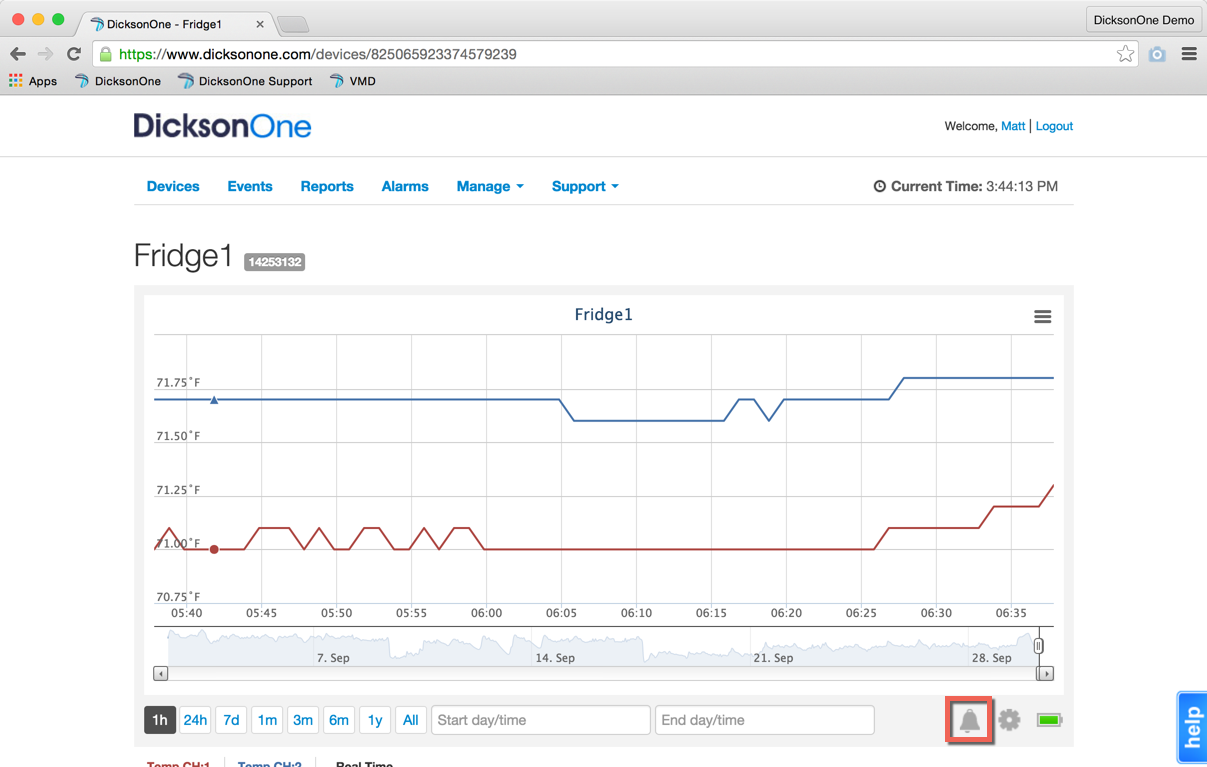Select the 24h time range
1207x767 pixels.
click(195, 720)
